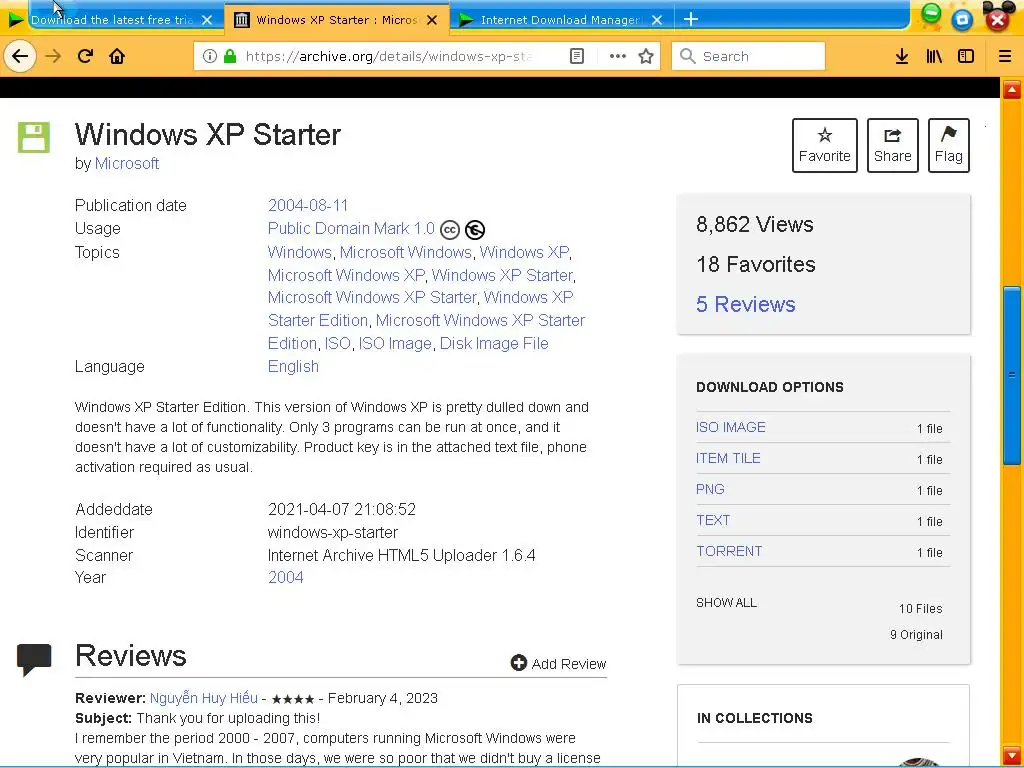Click the vertical scrollbar thumb
The image size is (1024, 768).
pos(1012,376)
